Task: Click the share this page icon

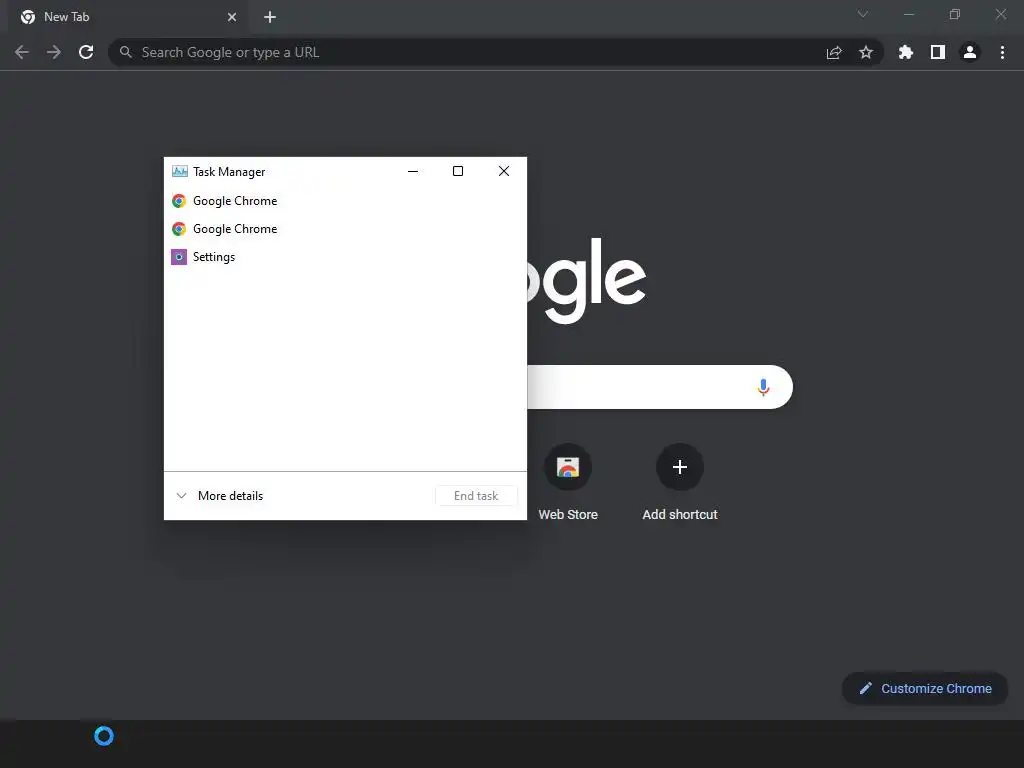Action: (833, 52)
